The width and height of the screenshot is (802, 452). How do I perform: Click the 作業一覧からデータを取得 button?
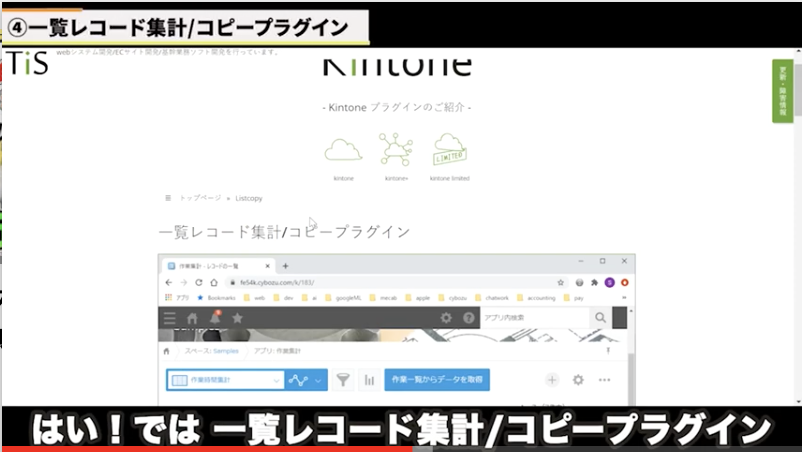(x=436, y=380)
